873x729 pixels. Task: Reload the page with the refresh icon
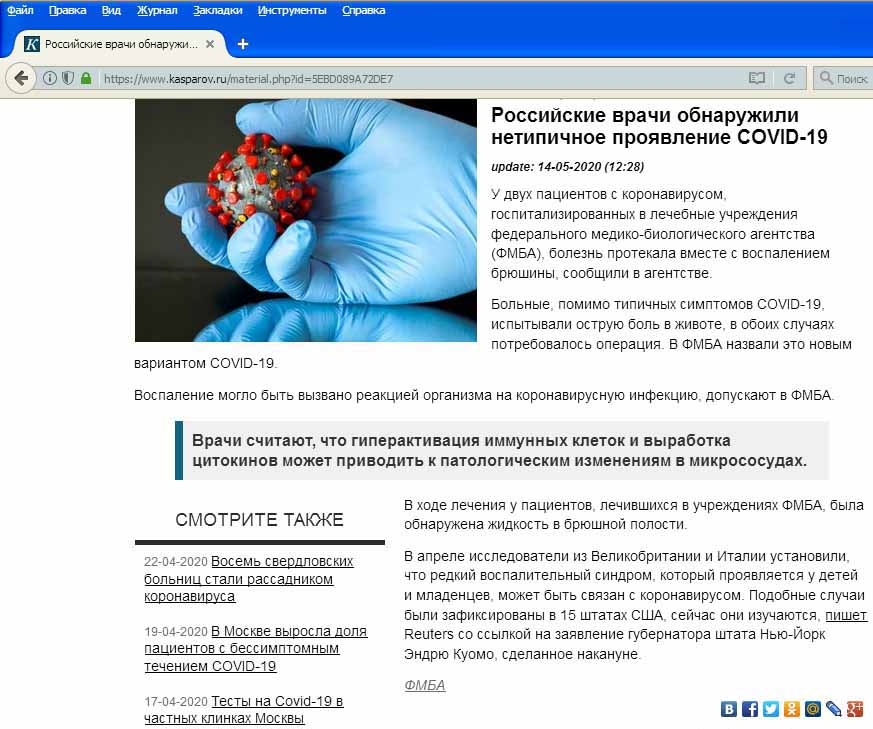click(789, 79)
